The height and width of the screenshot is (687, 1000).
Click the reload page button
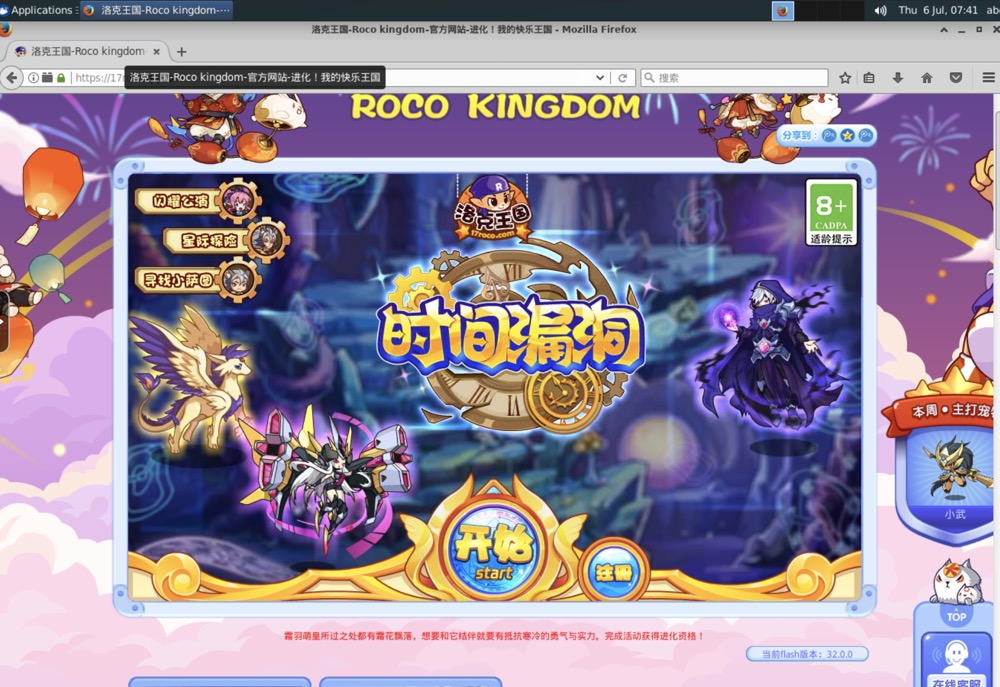click(x=622, y=78)
